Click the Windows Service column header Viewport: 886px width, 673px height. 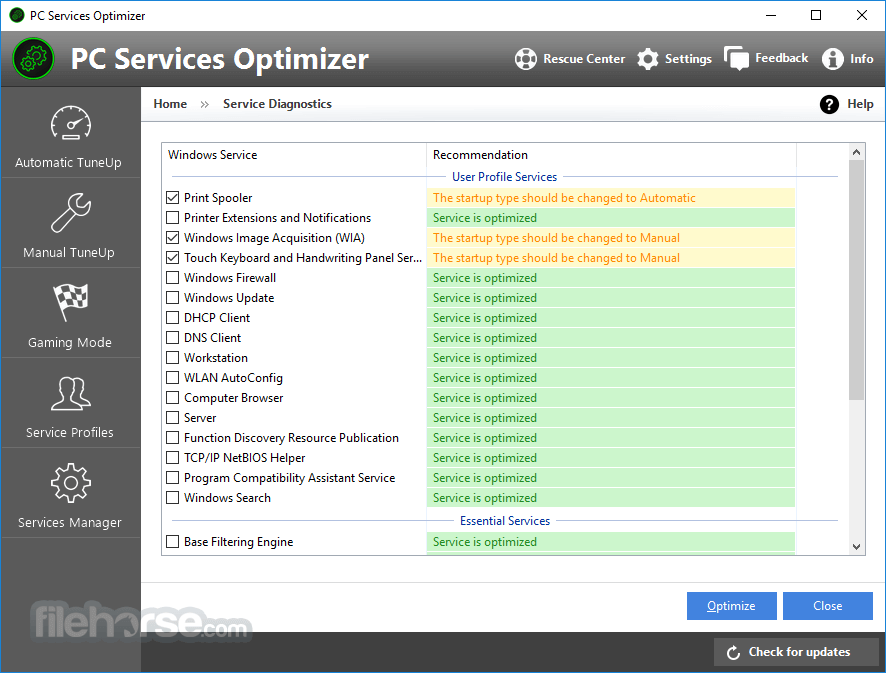tap(294, 155)
